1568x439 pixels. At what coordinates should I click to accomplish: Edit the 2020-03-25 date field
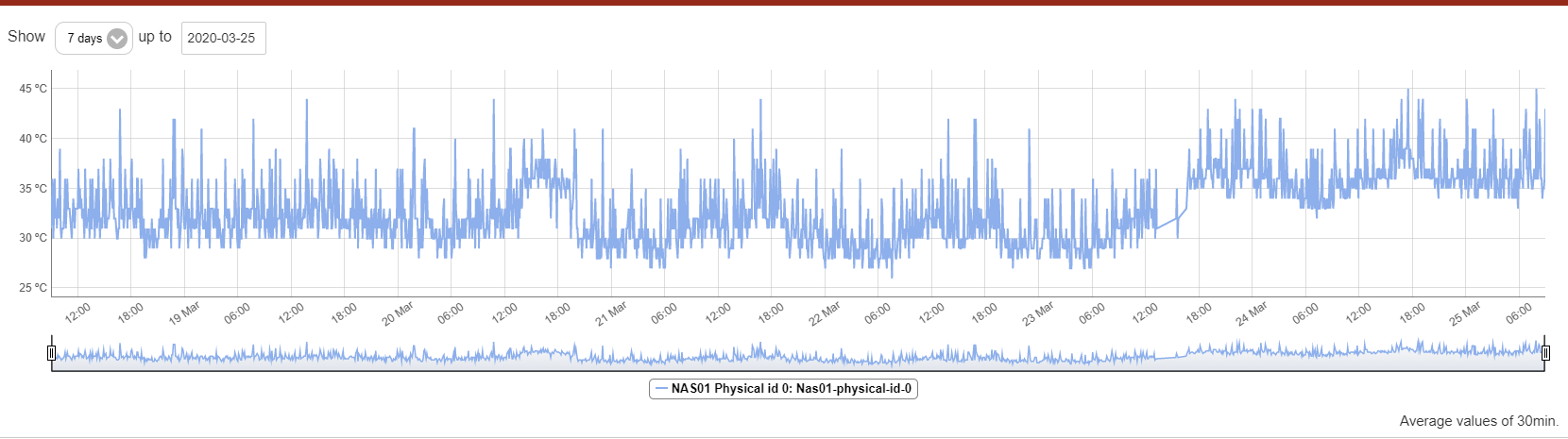point(223,38)
